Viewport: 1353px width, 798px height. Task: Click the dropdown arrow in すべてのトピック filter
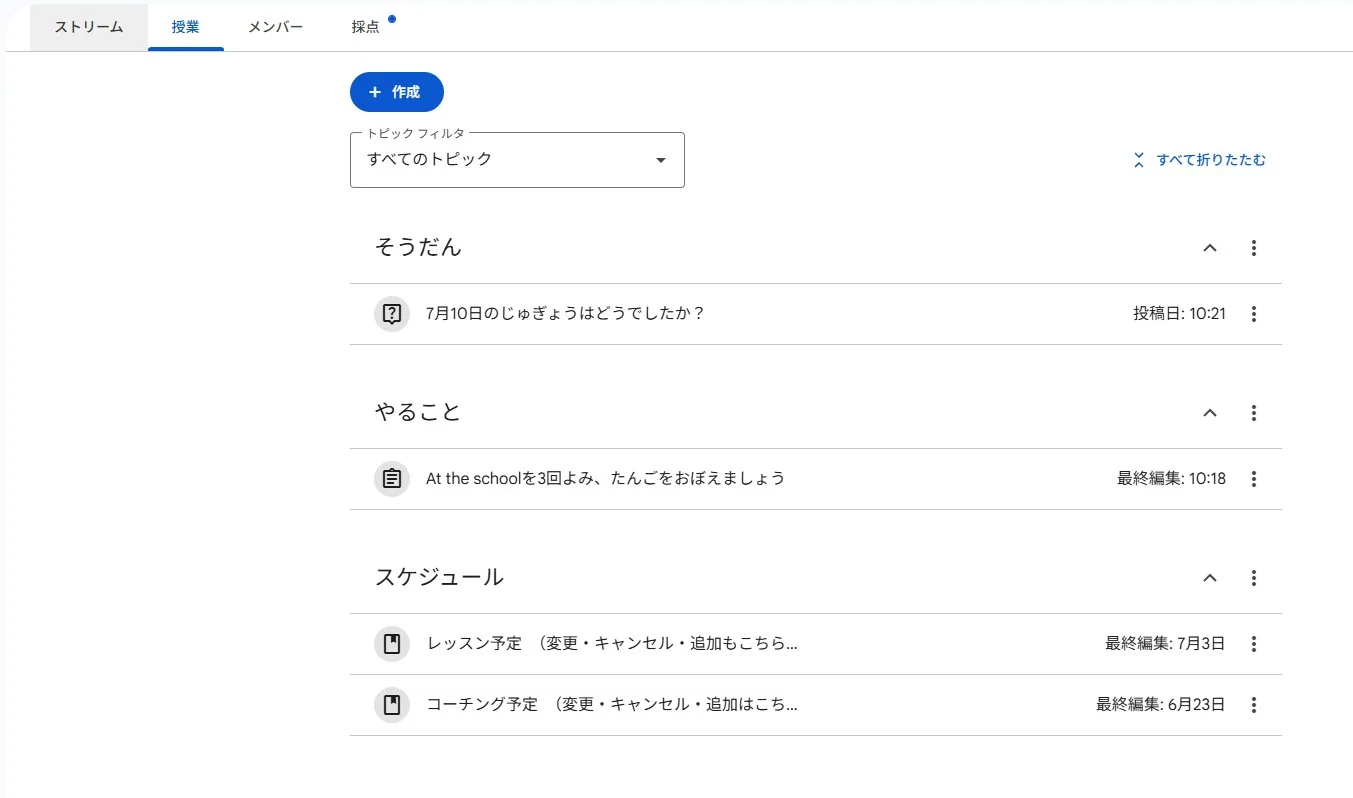(x=660, y=160)
